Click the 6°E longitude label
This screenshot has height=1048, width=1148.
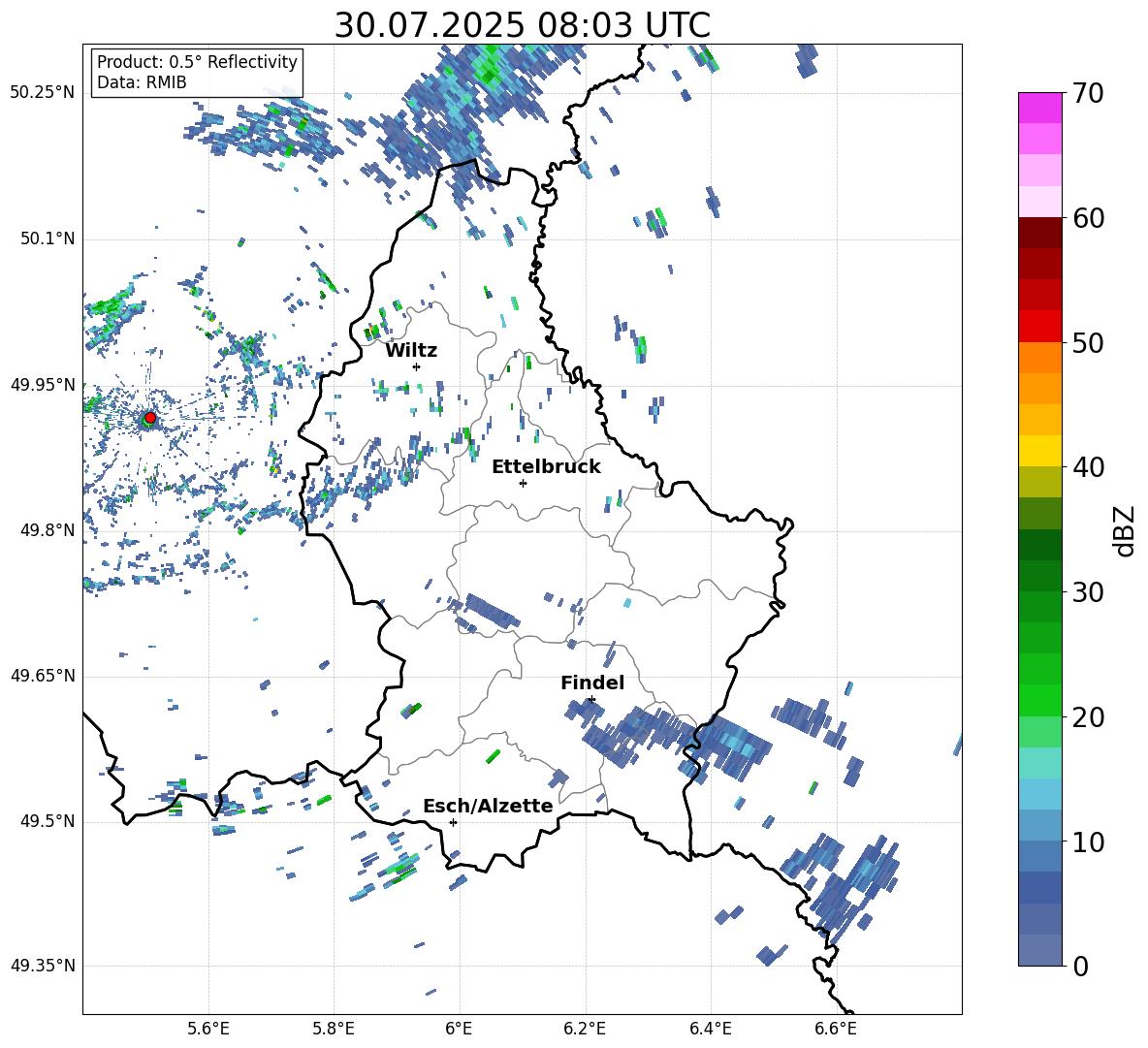[459, 1029]
